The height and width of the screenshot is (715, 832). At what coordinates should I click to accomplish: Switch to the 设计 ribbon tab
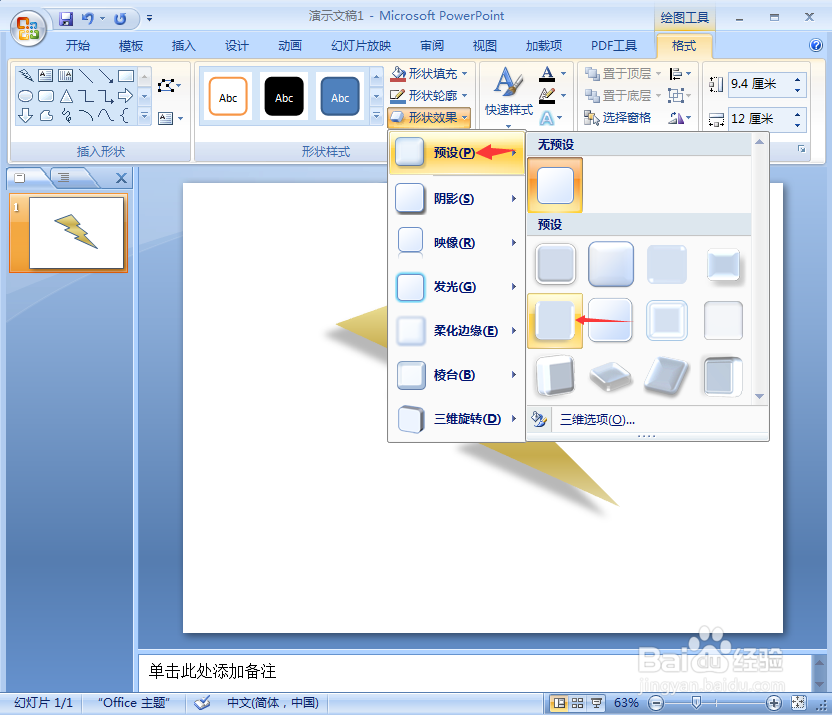[x=237, y=46]
